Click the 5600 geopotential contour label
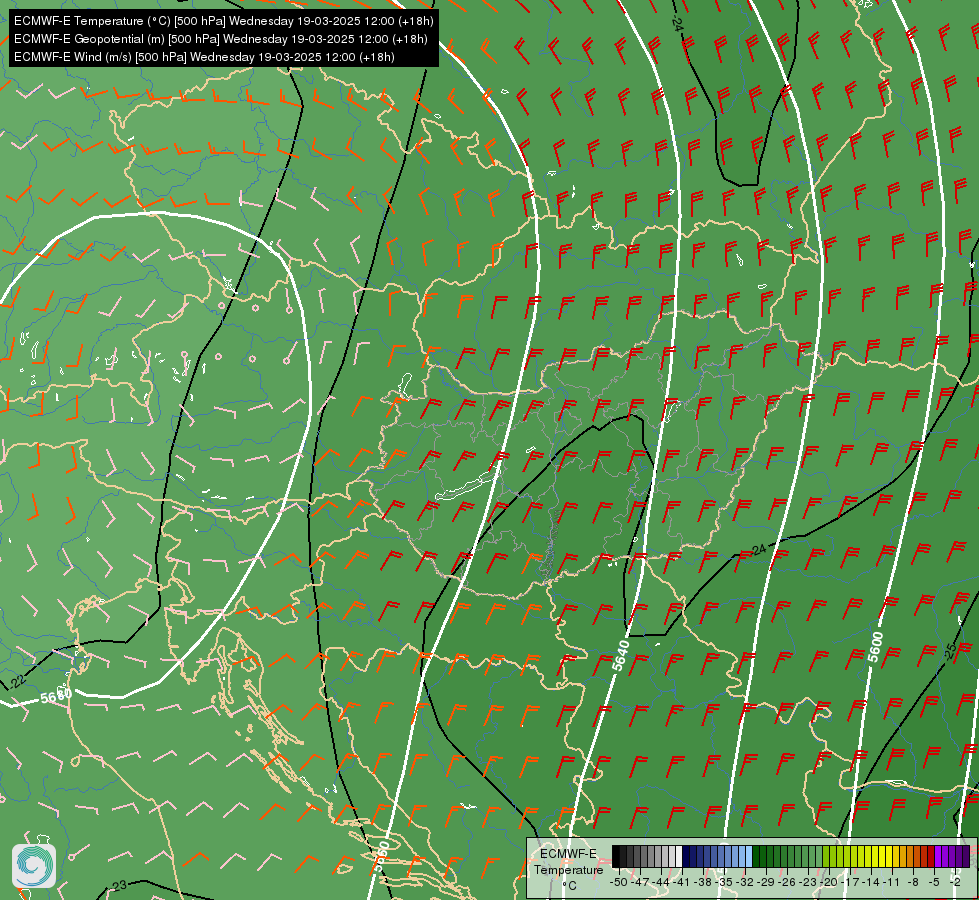The width and height of the screenshot is (979, 900). [x=875, y=647]
